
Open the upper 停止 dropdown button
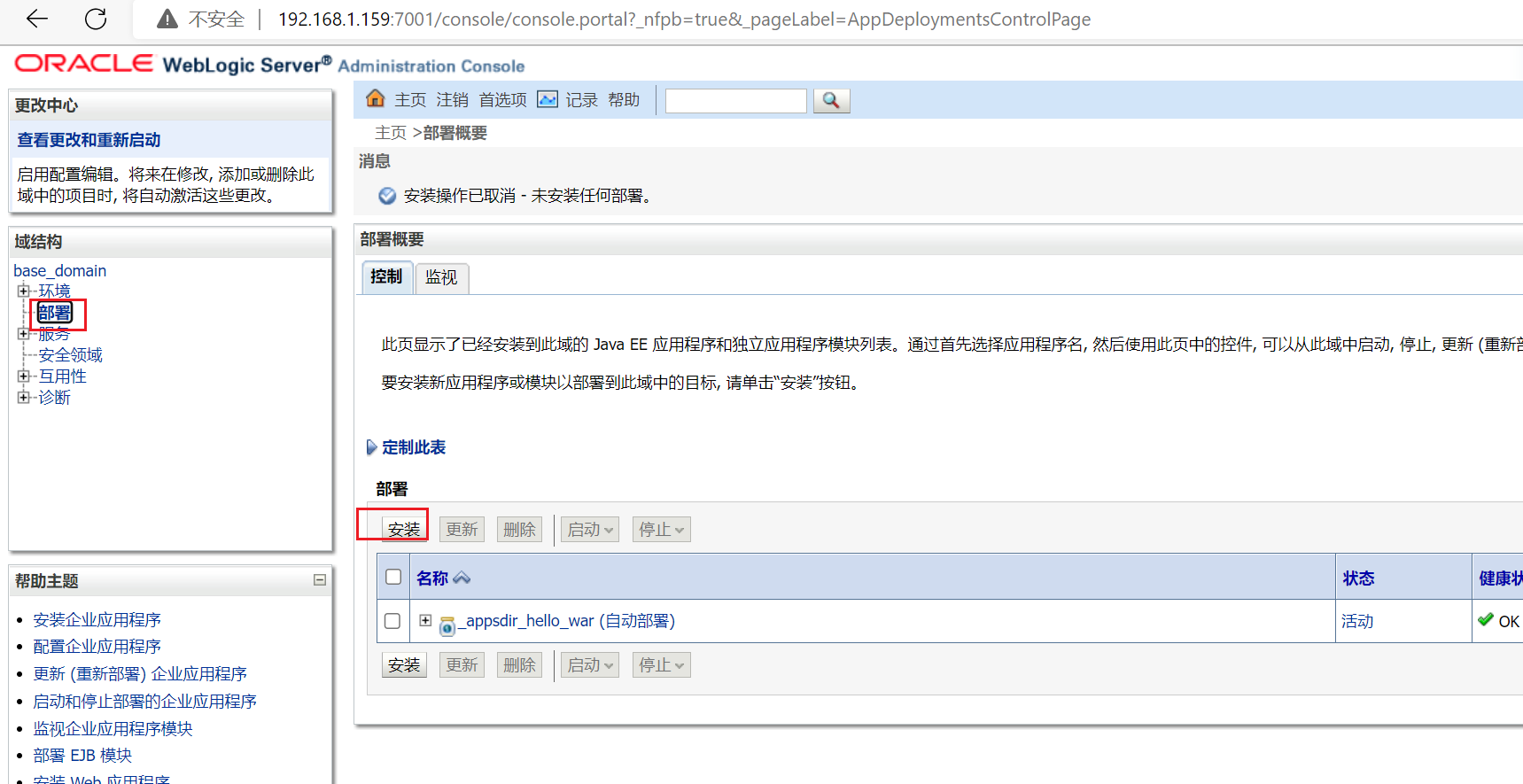(x=661, y=530)
